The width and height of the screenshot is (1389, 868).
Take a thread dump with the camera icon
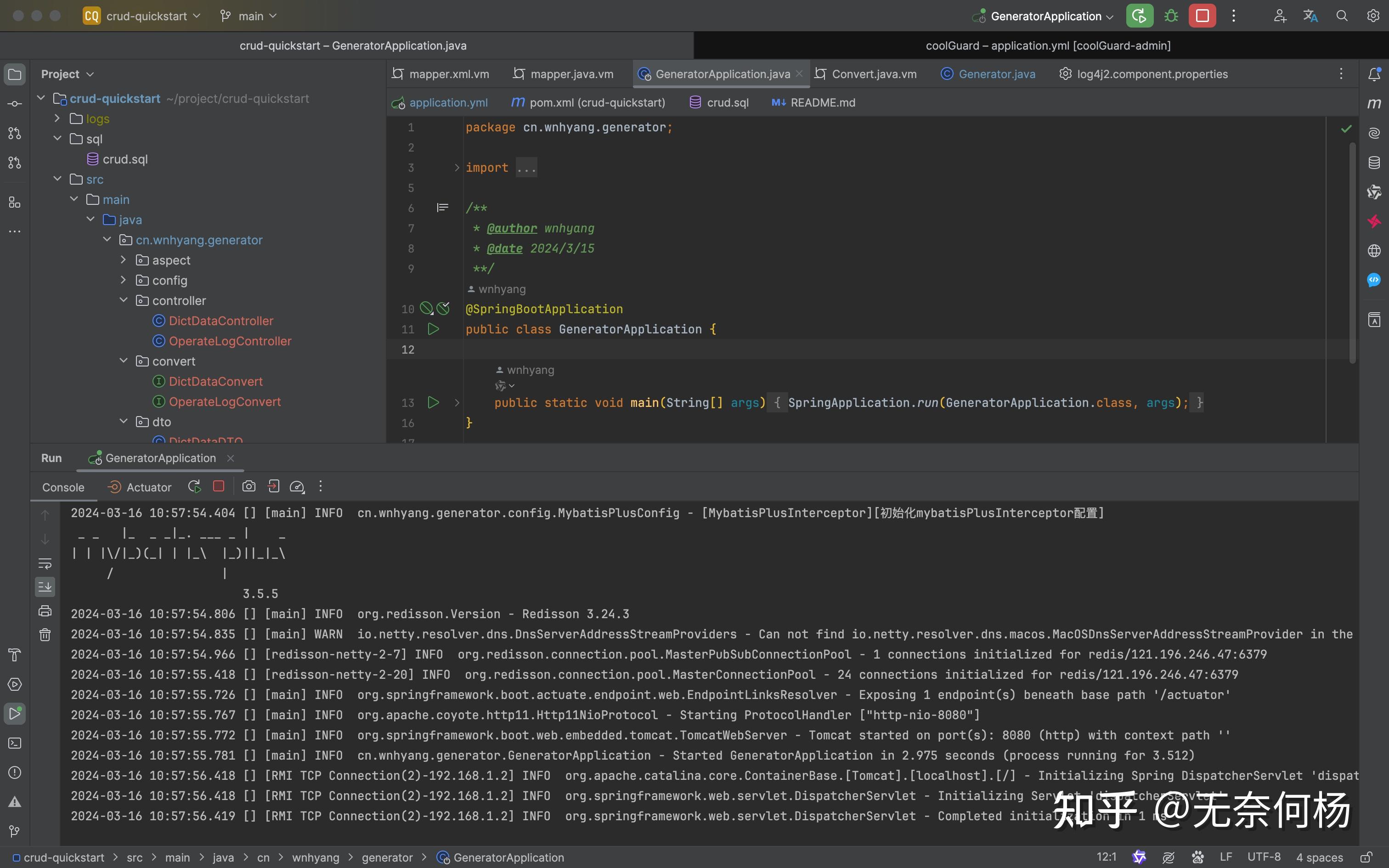click(x=248, y=487)
